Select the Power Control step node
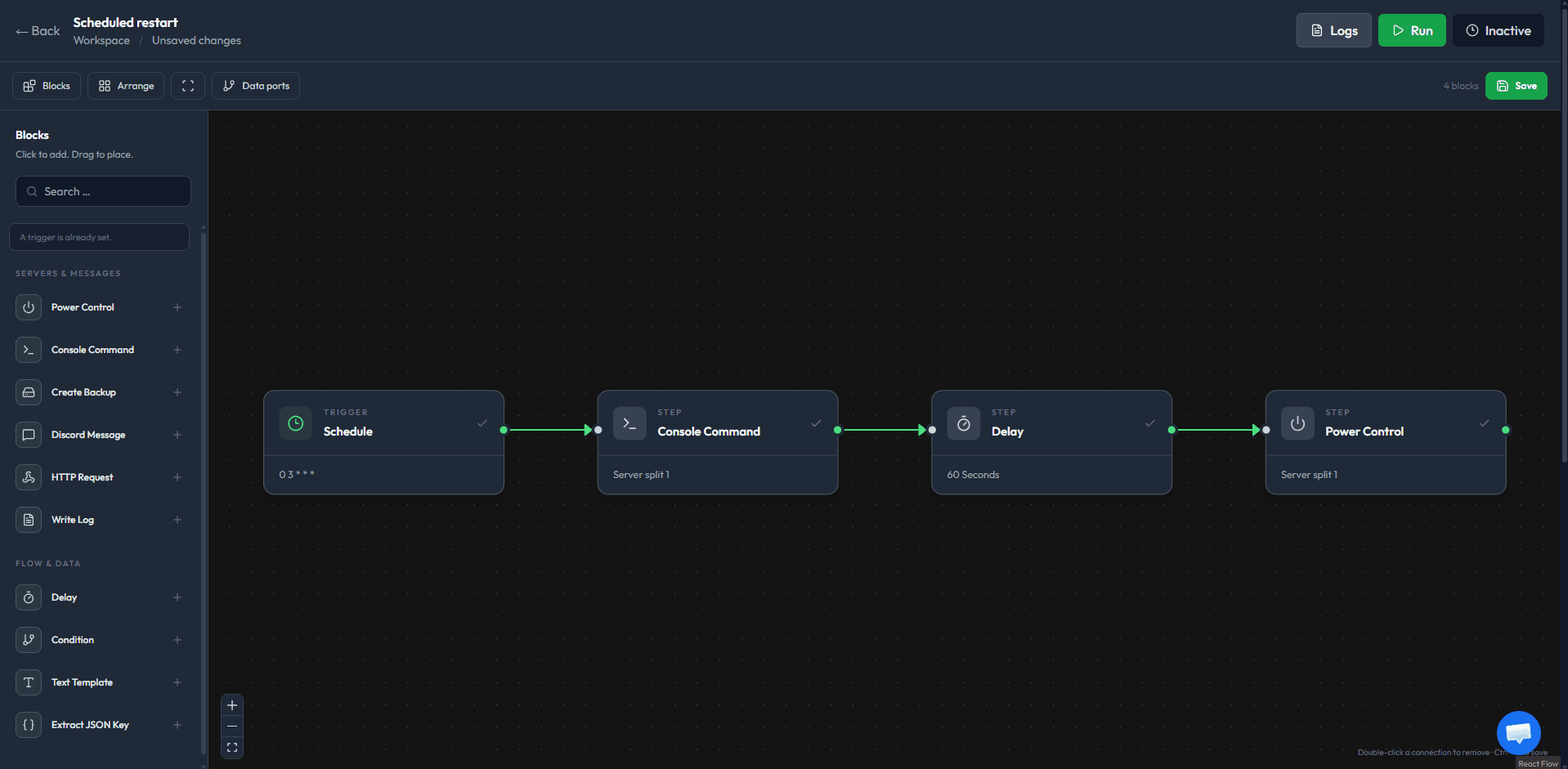Viewport: 1568px width, 769px height. 1386,442
